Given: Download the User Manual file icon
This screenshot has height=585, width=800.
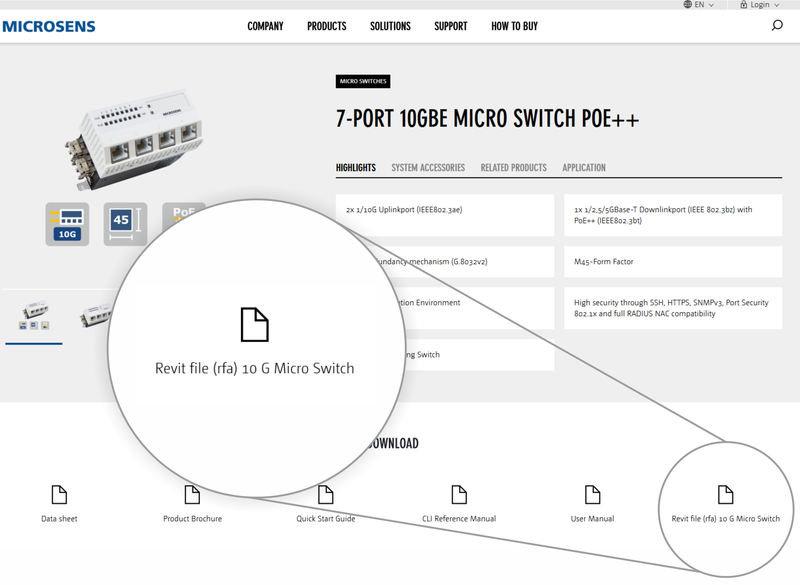Looking at the screenshot, I should (591, 492).
